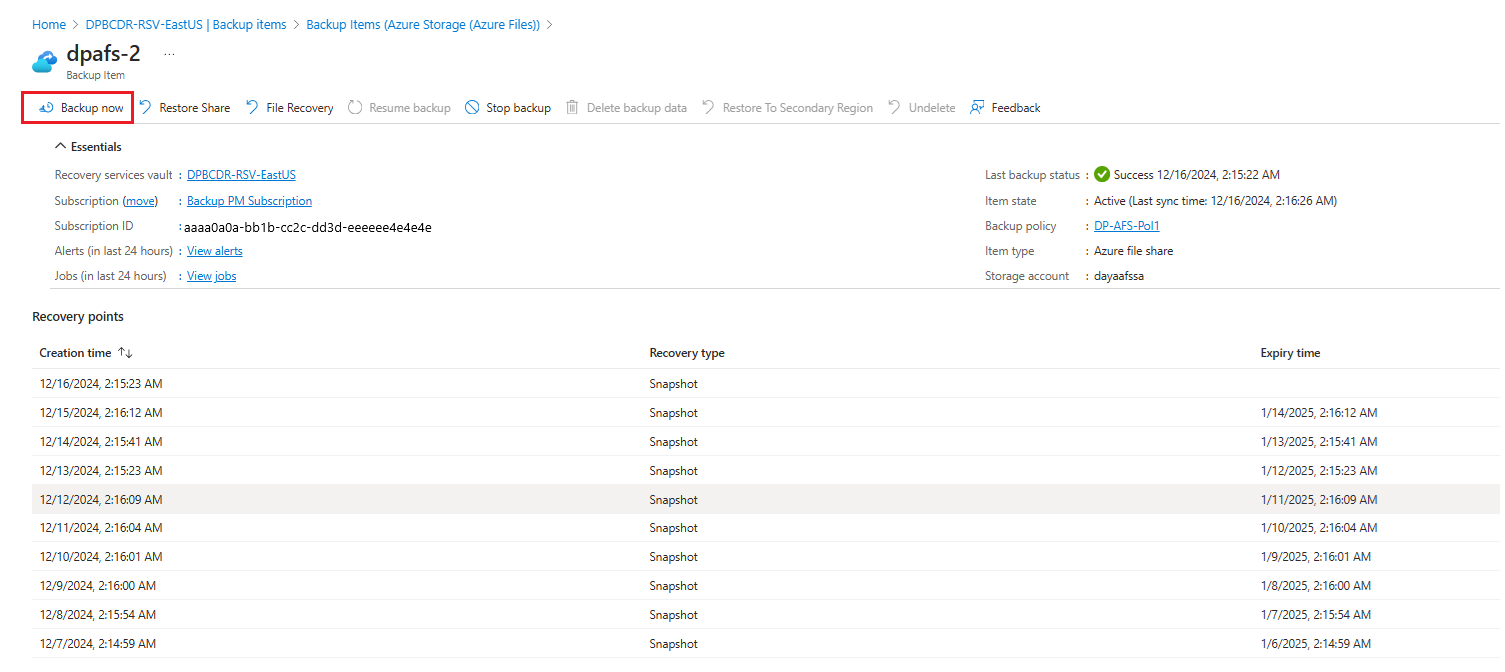Viewport: 1505px width, 672px height.
Task: Start File Recovery from the toolbar
Action: pos(290,108)
